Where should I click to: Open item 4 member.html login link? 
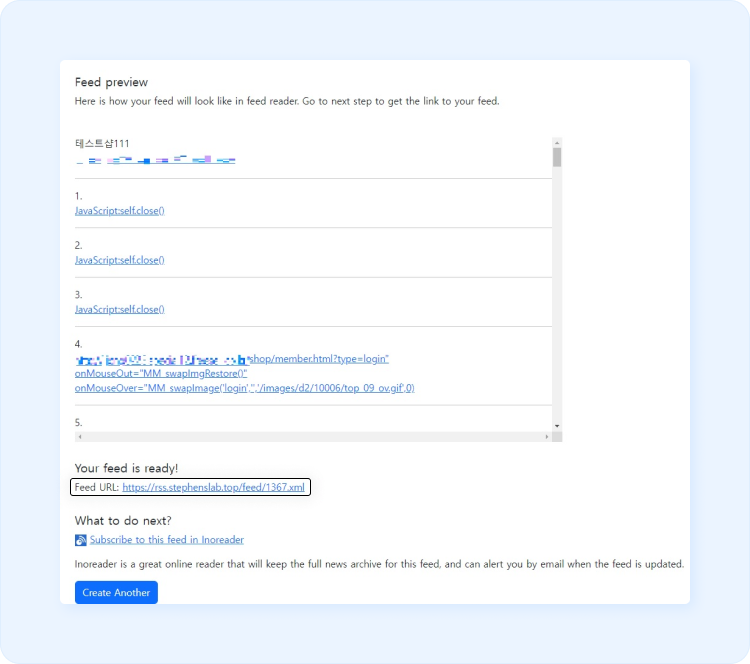318,358
